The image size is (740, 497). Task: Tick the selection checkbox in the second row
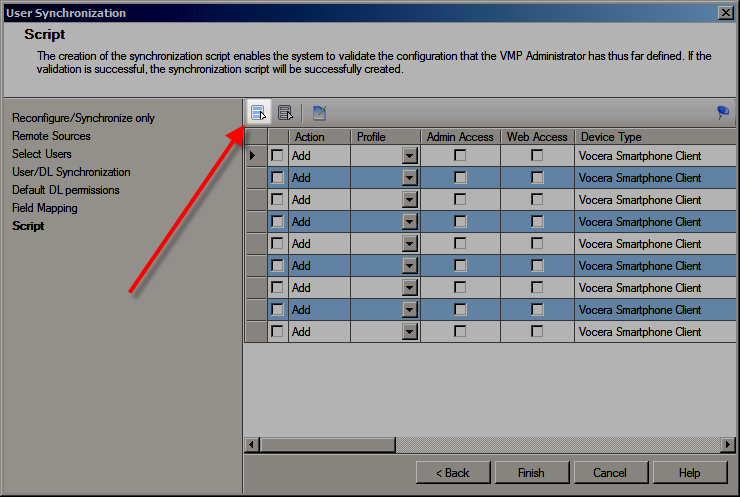coord(277,177)
